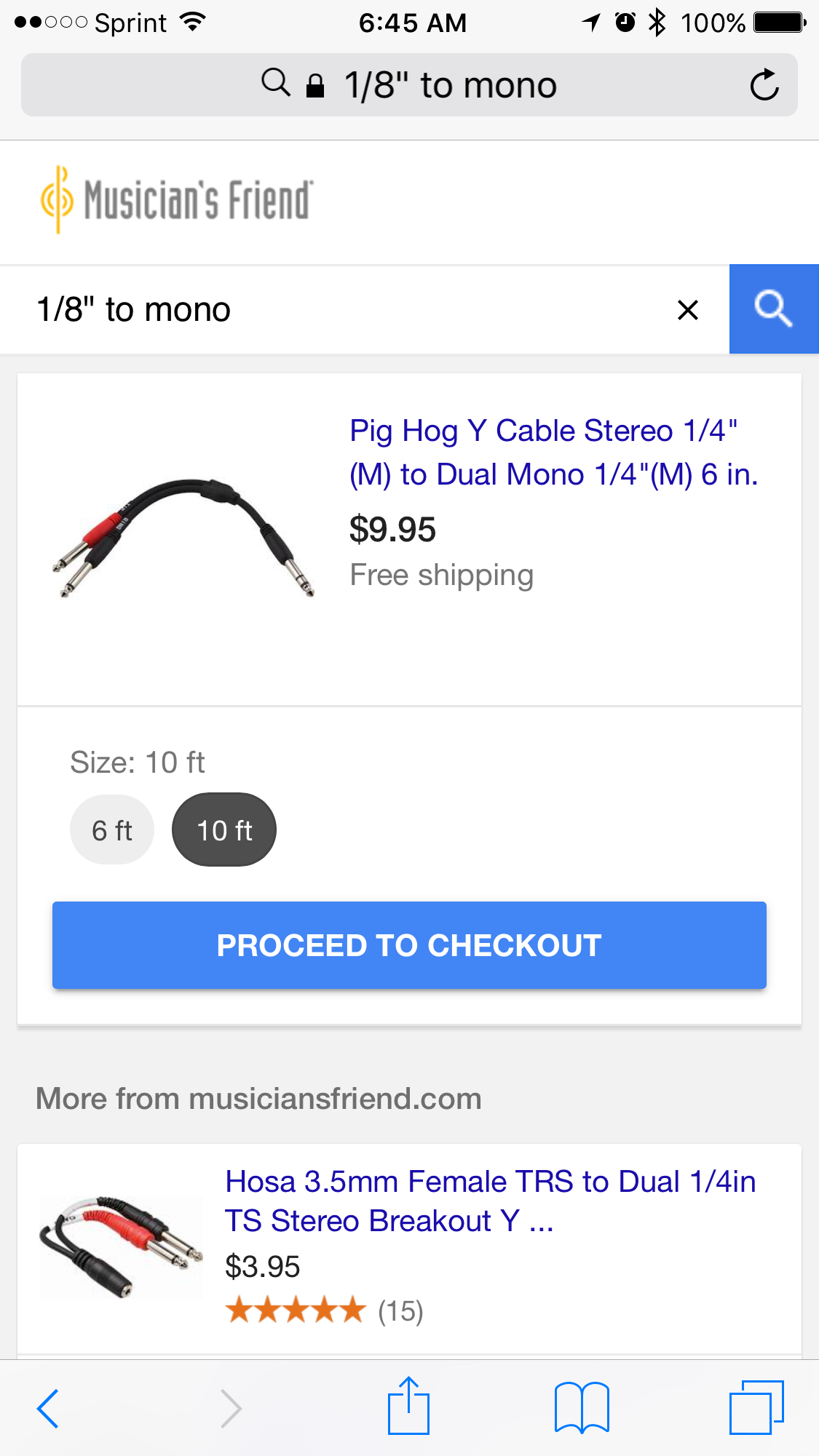819x1456 pixels.
Task: Open Safari bookmarks book icon
Action: click(x=581, y=1408)
